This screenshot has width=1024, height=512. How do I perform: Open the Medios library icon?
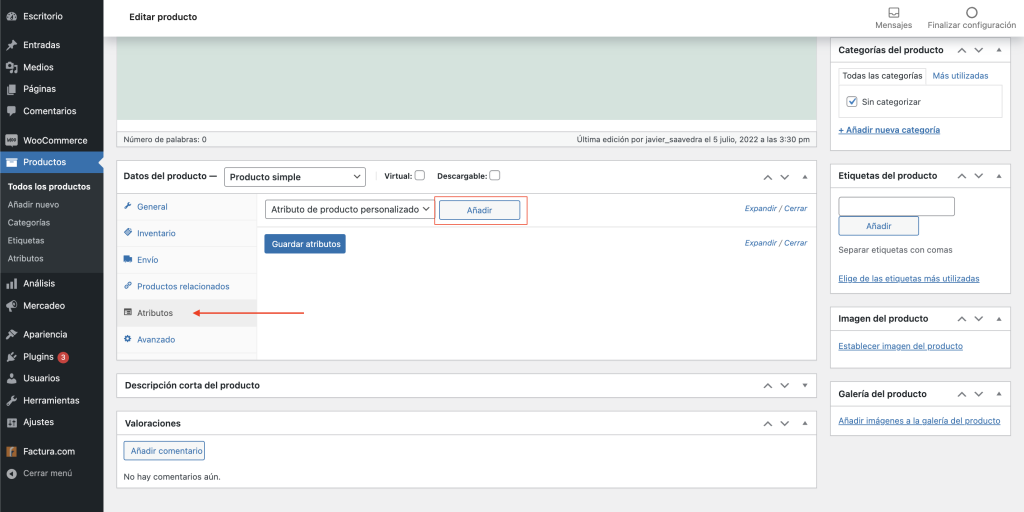coord(11,67)
